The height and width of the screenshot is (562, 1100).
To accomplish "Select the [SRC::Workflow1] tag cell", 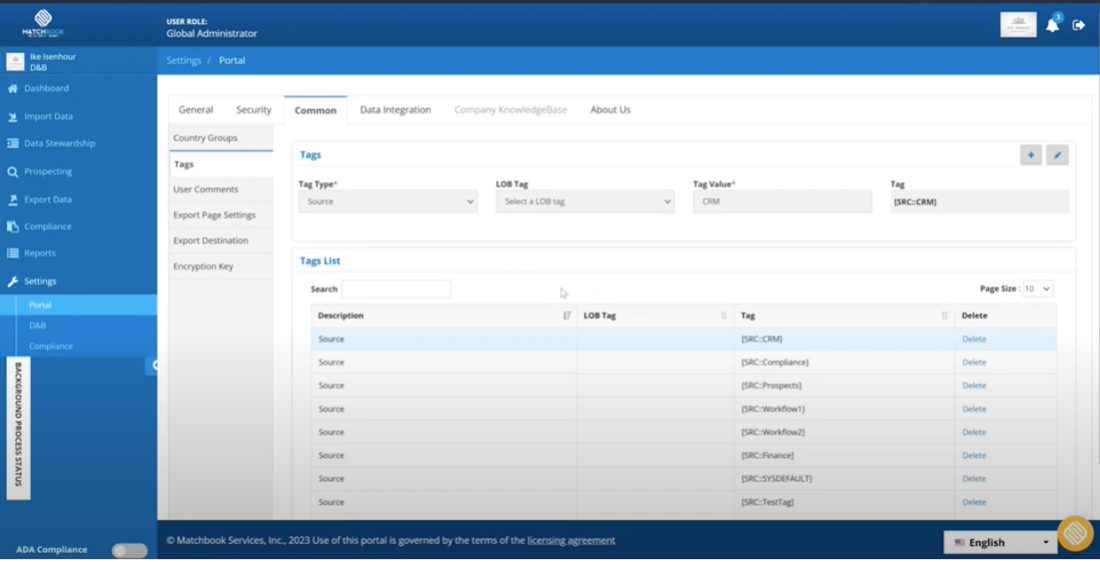I will [844, 409].
